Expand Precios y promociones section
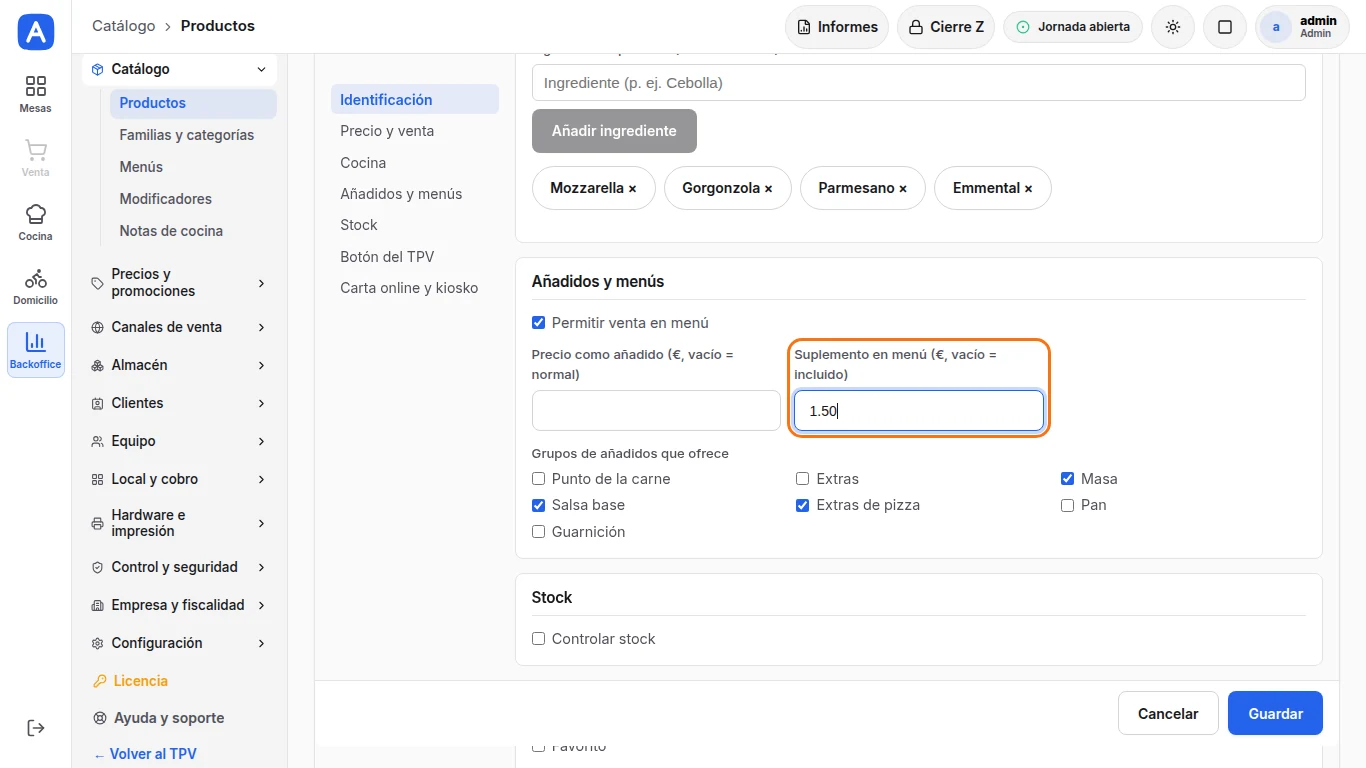The height and width of the screenshot is (768, 1366). [x=179, y=283]
